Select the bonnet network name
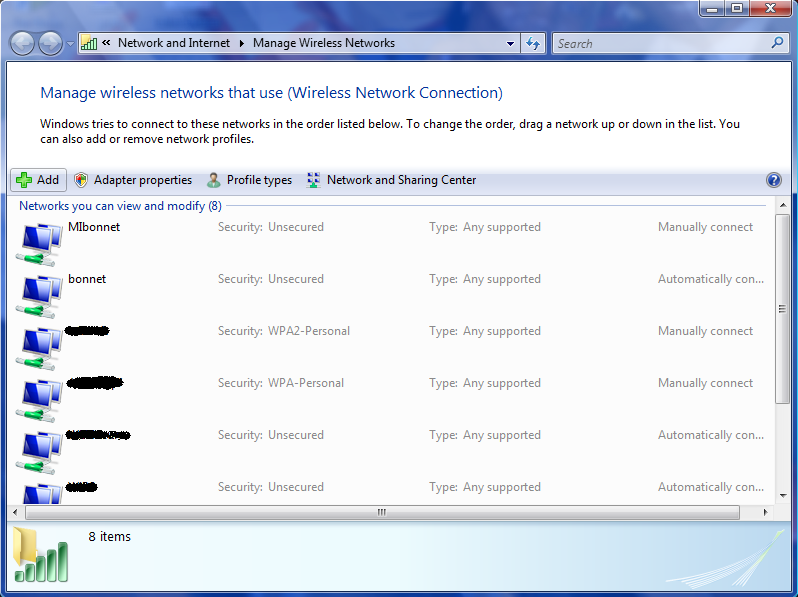The width and height of the screenshot is (798, 597). point(87,279)
